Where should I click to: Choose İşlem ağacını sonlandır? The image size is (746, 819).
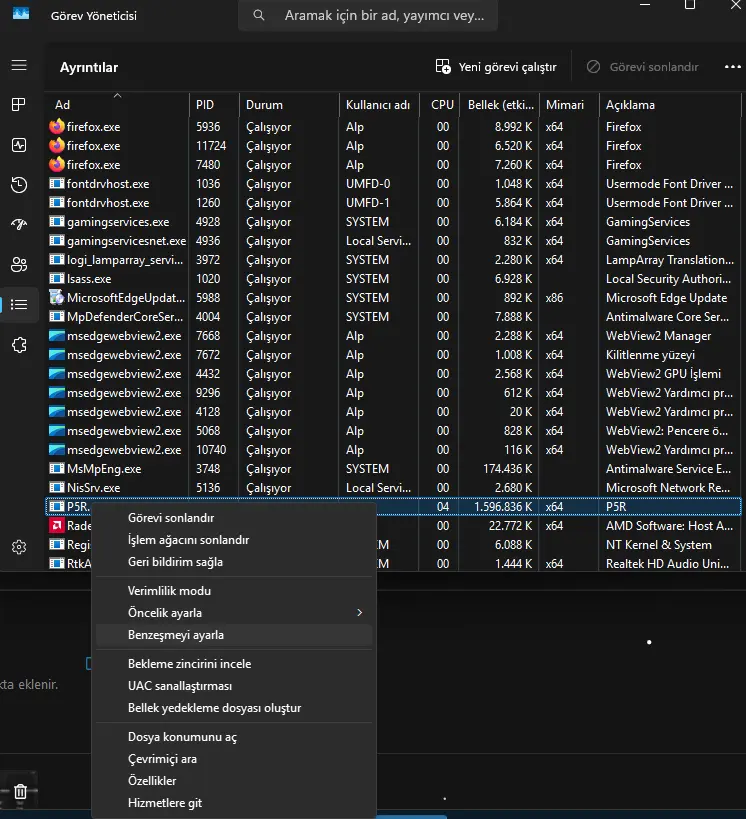tap(234, 540)
